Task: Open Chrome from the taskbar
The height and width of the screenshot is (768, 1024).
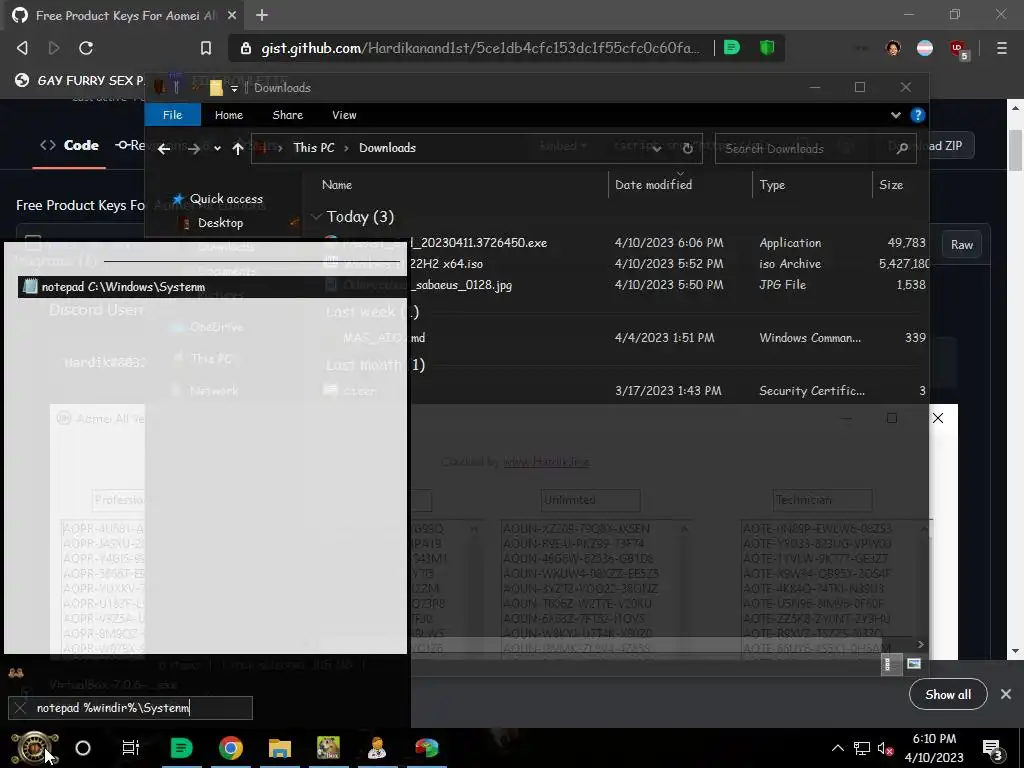Action: [x=231, y=748]
